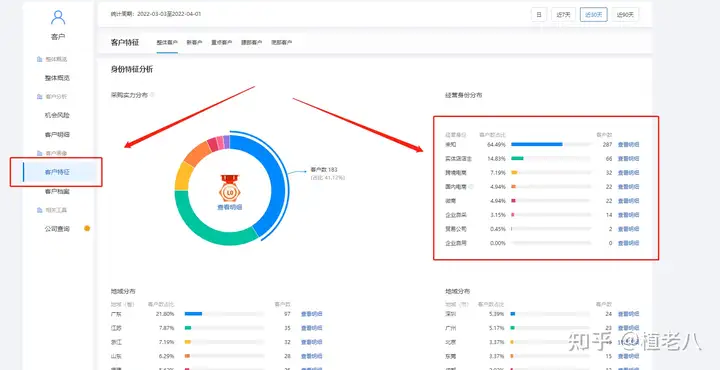Click the info icon beside 国内电商
The height and width of the screenshot is (370, 720).
[x=471, y=187]
